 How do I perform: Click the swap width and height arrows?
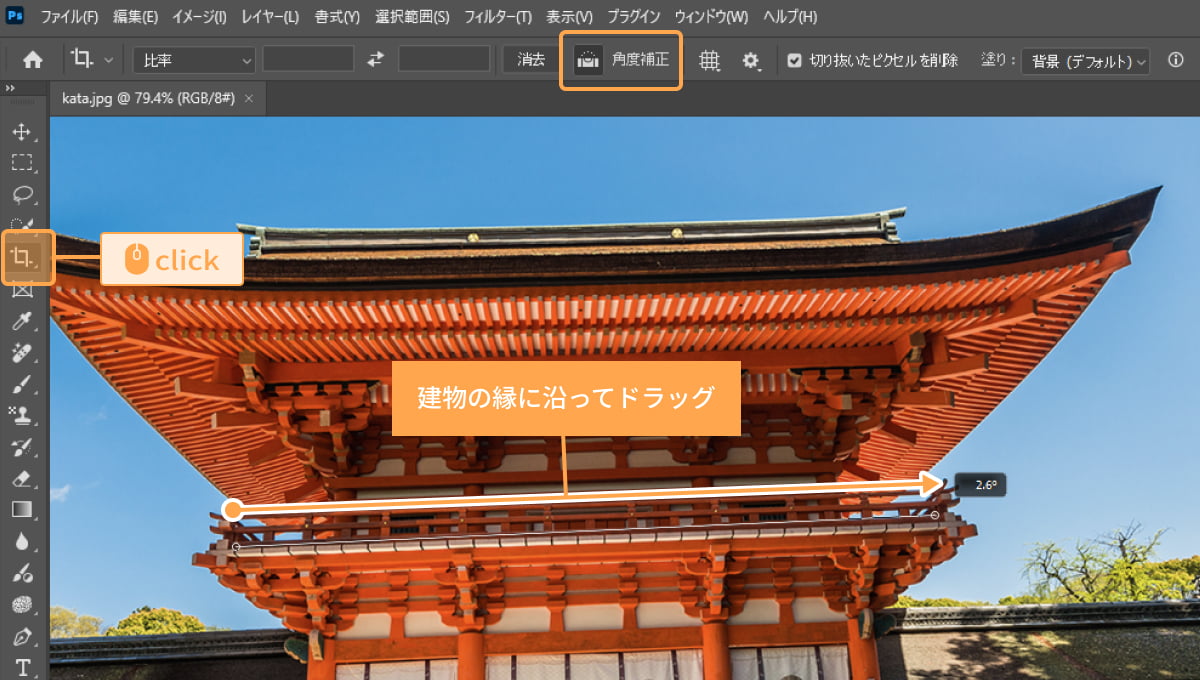click(x=374, y=60)
